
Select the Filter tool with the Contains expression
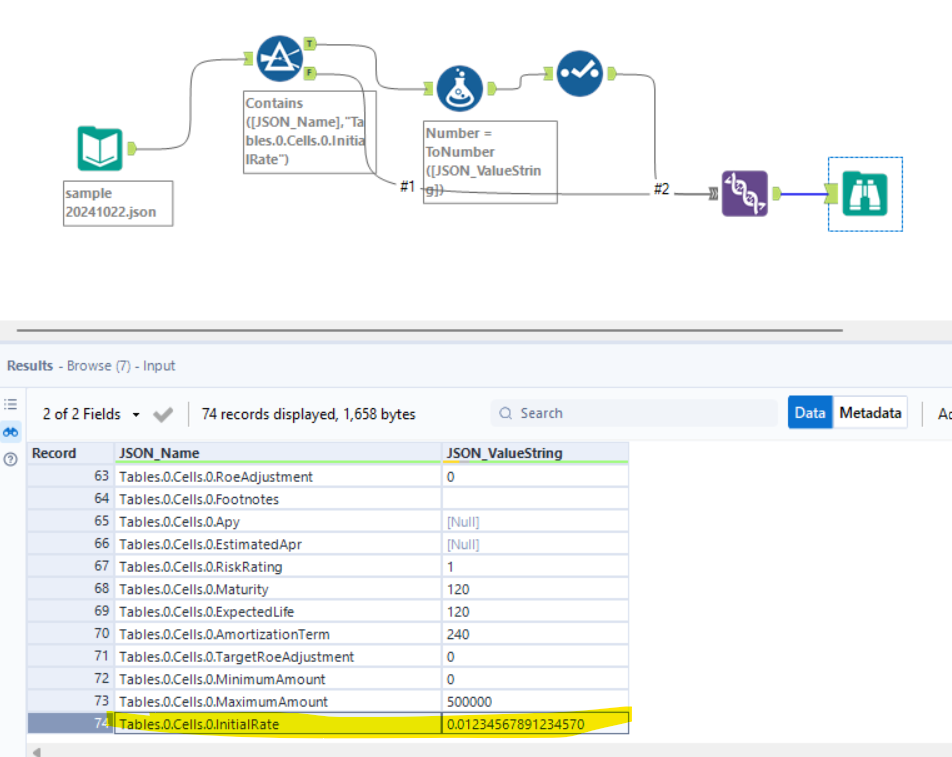point(278,57)
